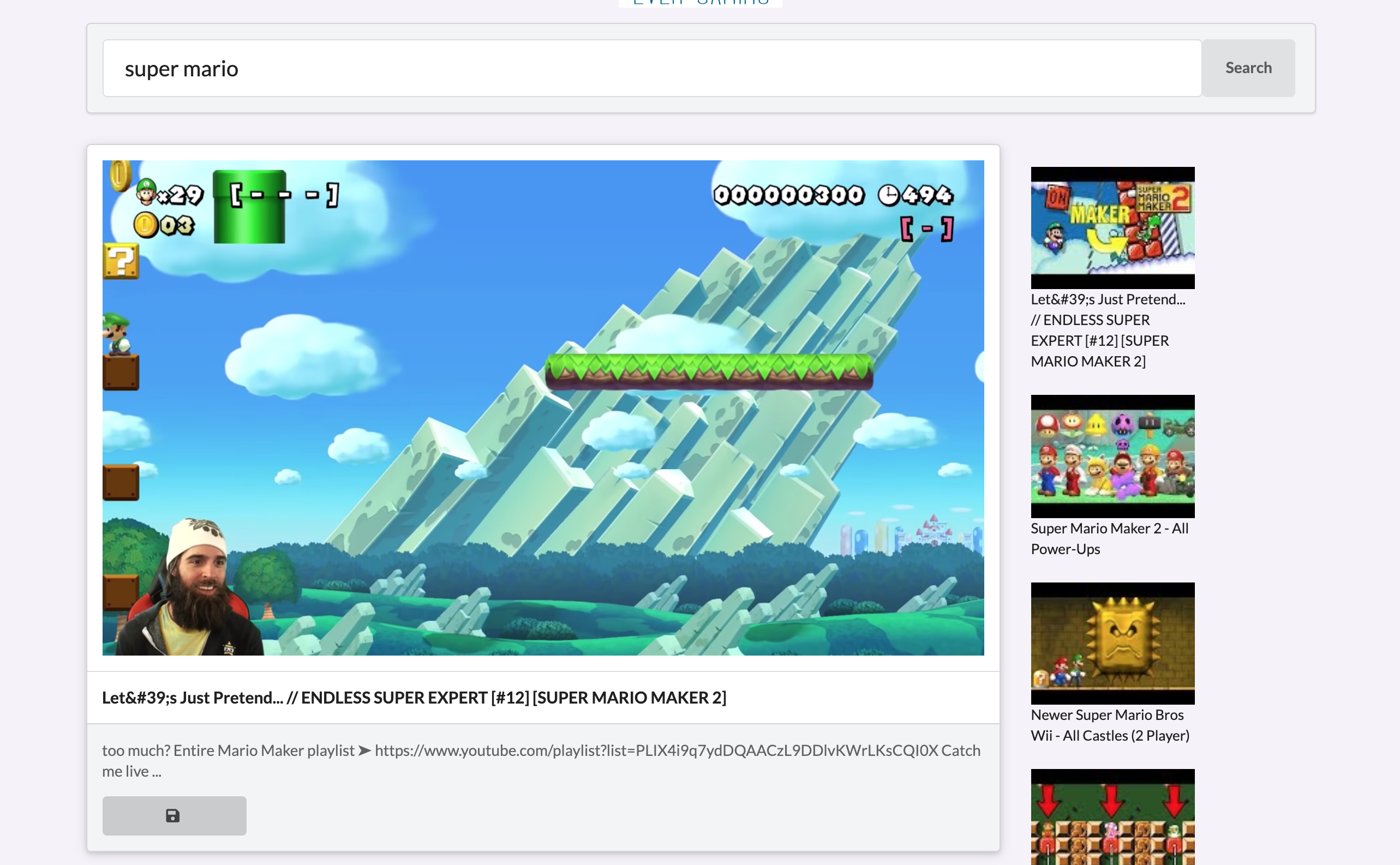This screenshot has width=1400, height=865.
Task: Click the save icon button under the video
Action: [x=174, y=815]
